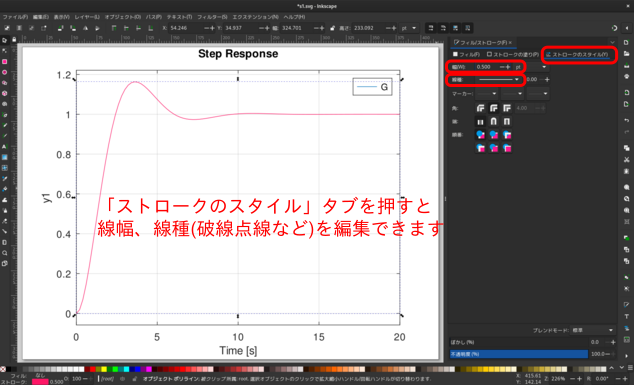Screen dimensions: 634x385
Task: Open the pt unit dropdown in toolbar
Action: pos(408,28)
